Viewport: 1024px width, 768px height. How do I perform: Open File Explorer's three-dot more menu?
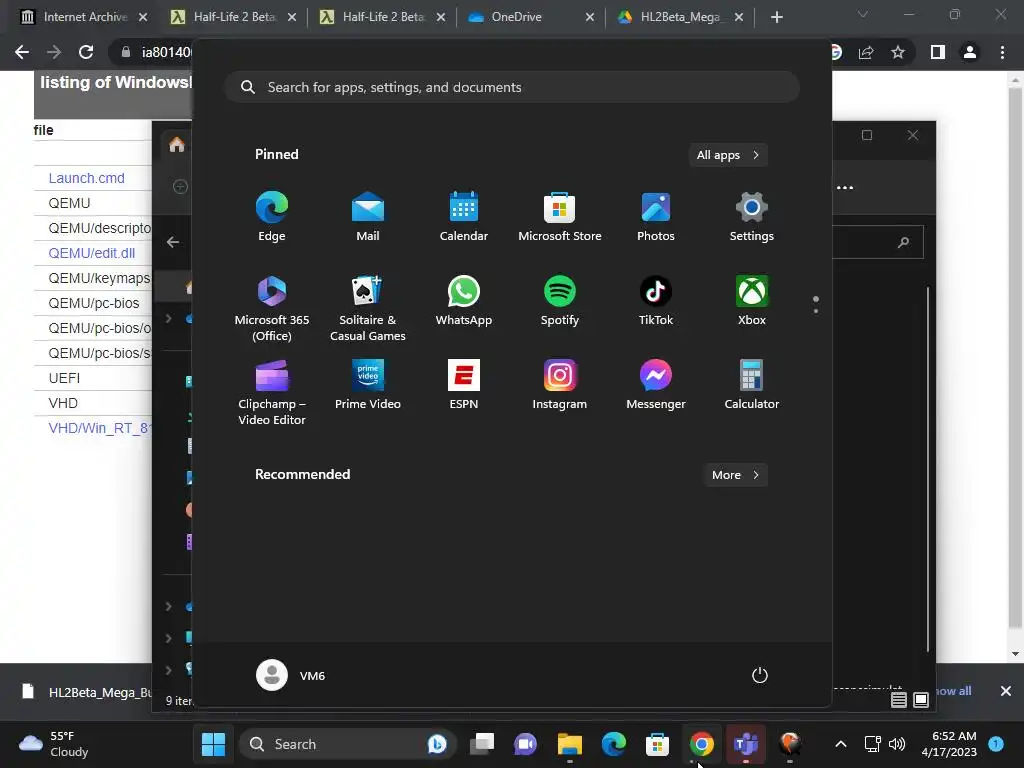(x=845, y=187)
